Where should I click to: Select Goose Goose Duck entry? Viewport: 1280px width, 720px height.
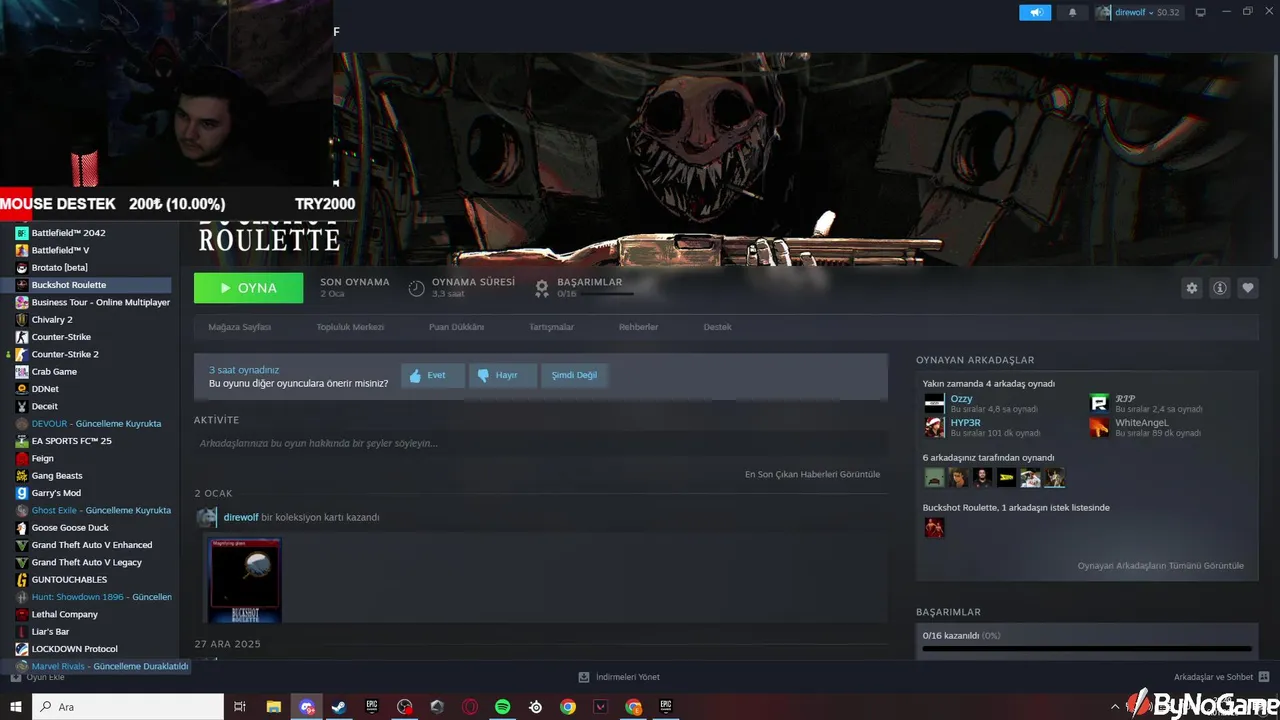[70, 528]
